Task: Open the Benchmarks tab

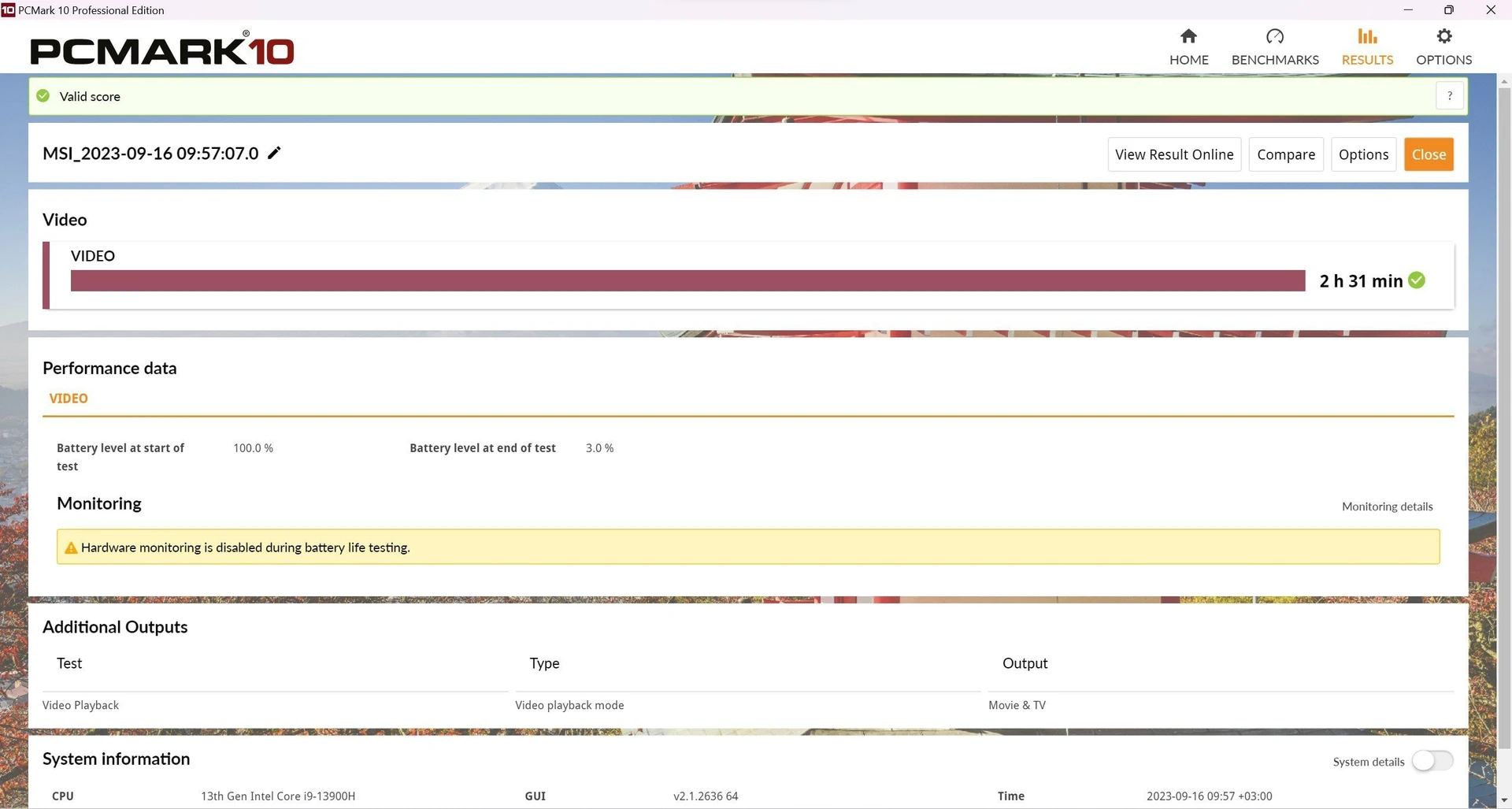Action: pos(1275,47)
